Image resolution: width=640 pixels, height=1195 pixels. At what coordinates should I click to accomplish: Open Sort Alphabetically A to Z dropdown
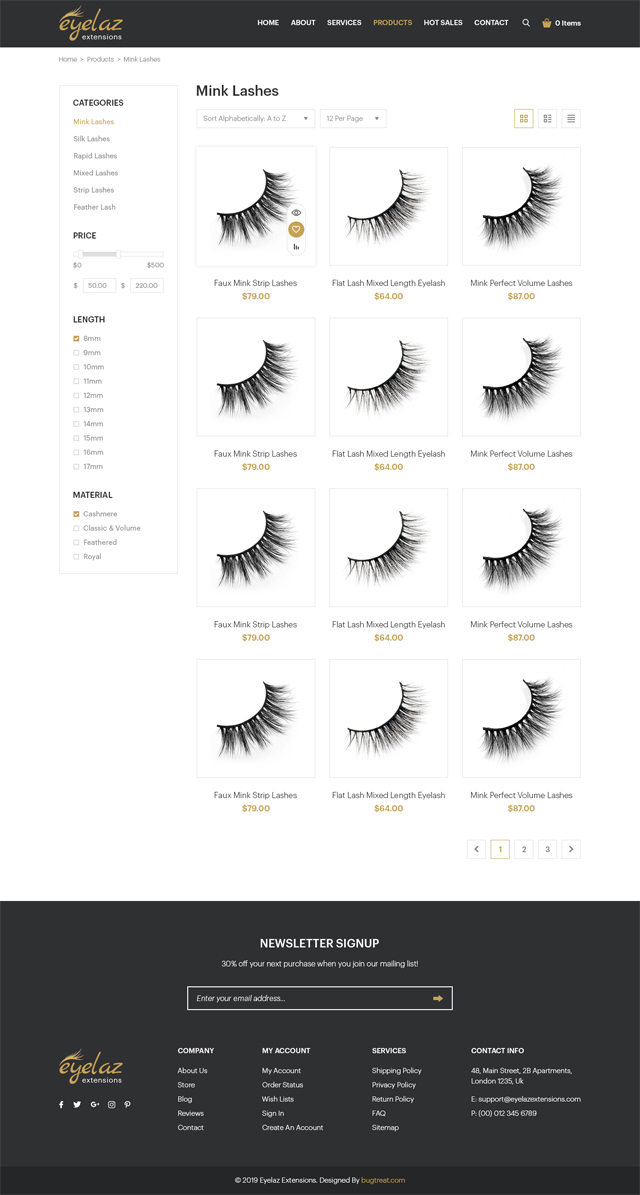(x=255, y=118)
